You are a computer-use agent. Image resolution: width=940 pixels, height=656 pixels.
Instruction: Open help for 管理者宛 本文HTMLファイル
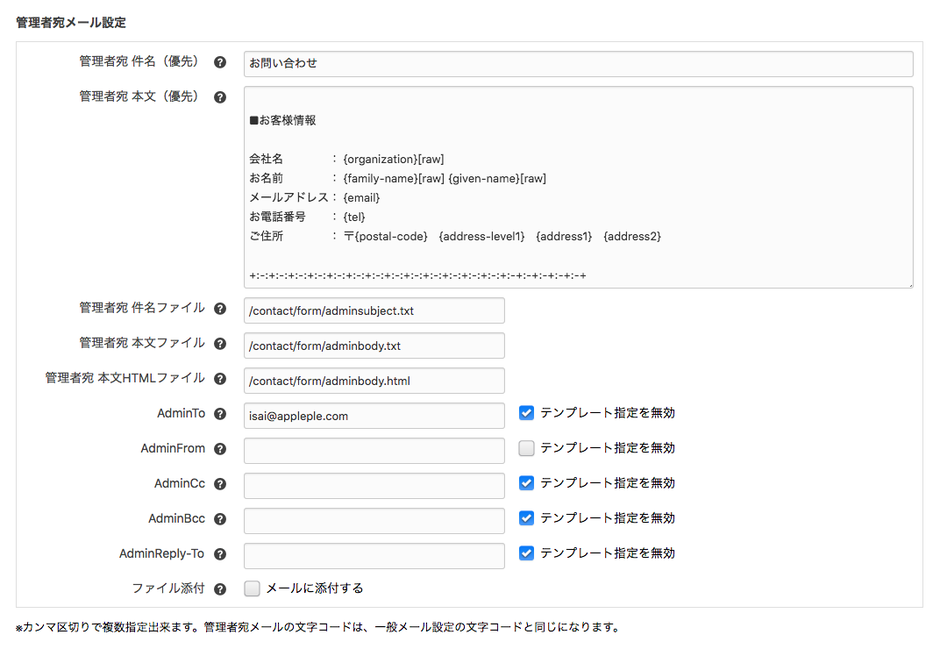[220, 378]
